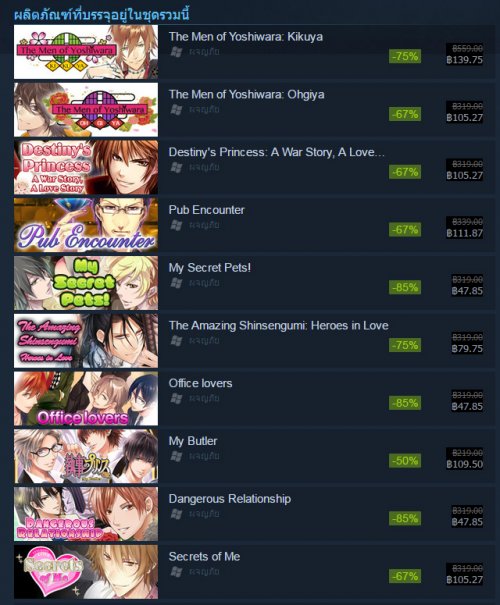The width and height of the screenshot is (500, 605).
Task: Open The Men of Yoshiwara: Ohgiya title link
Action: pos(247,95)
